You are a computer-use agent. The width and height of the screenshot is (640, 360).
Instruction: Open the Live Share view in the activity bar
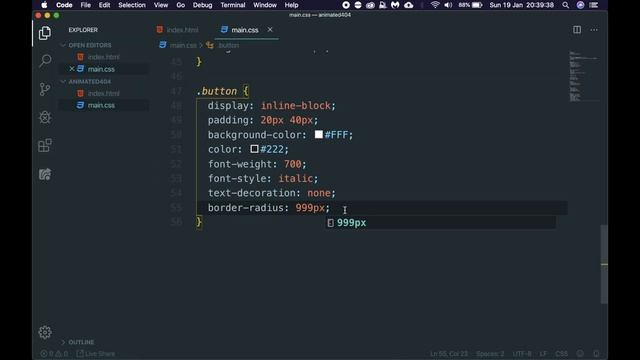[45, 174]
